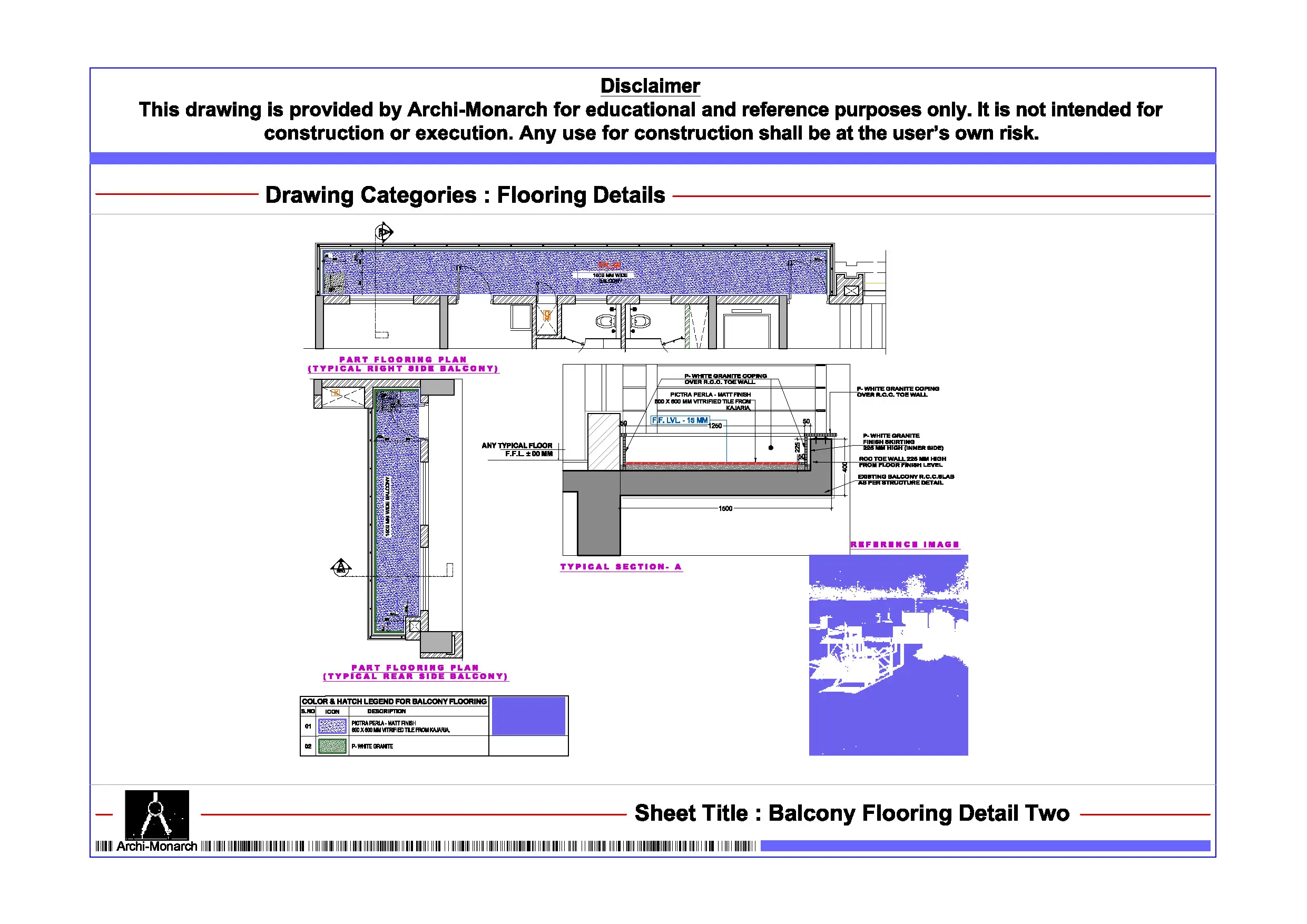Click the underlined Disclaimer heading

tap(650, 86)
